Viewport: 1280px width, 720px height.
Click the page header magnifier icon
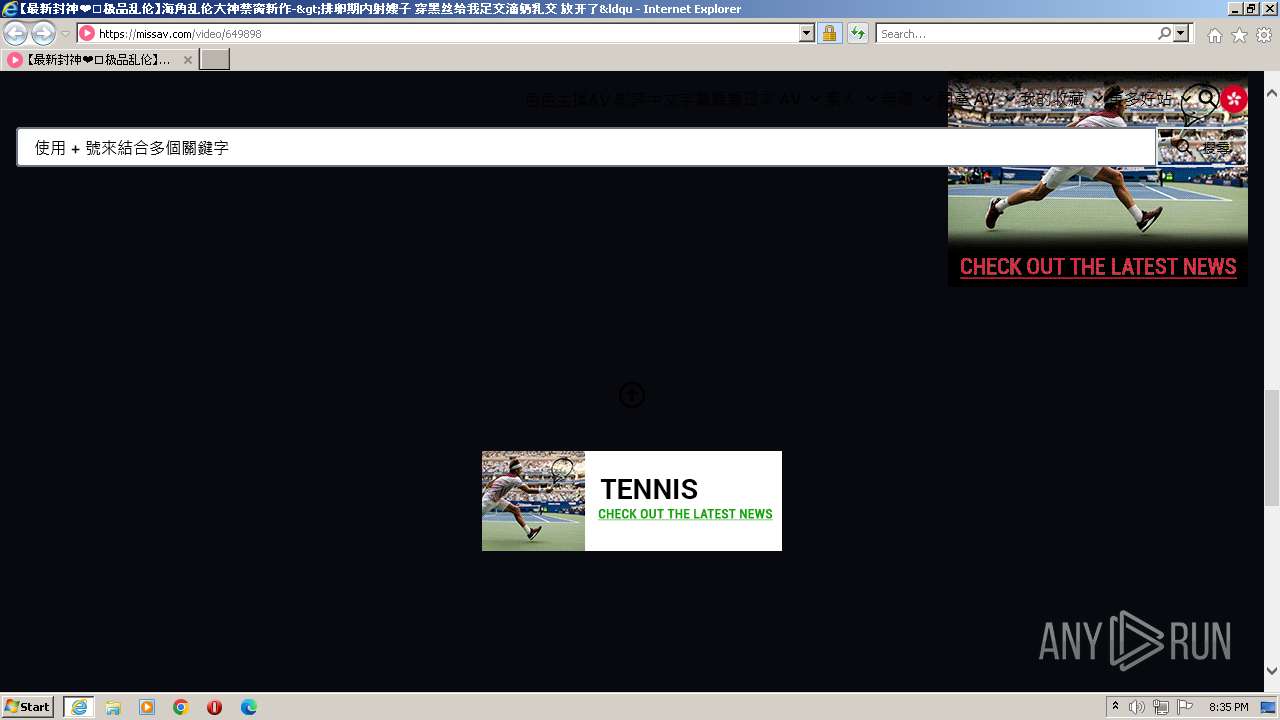click(1206, 99)
